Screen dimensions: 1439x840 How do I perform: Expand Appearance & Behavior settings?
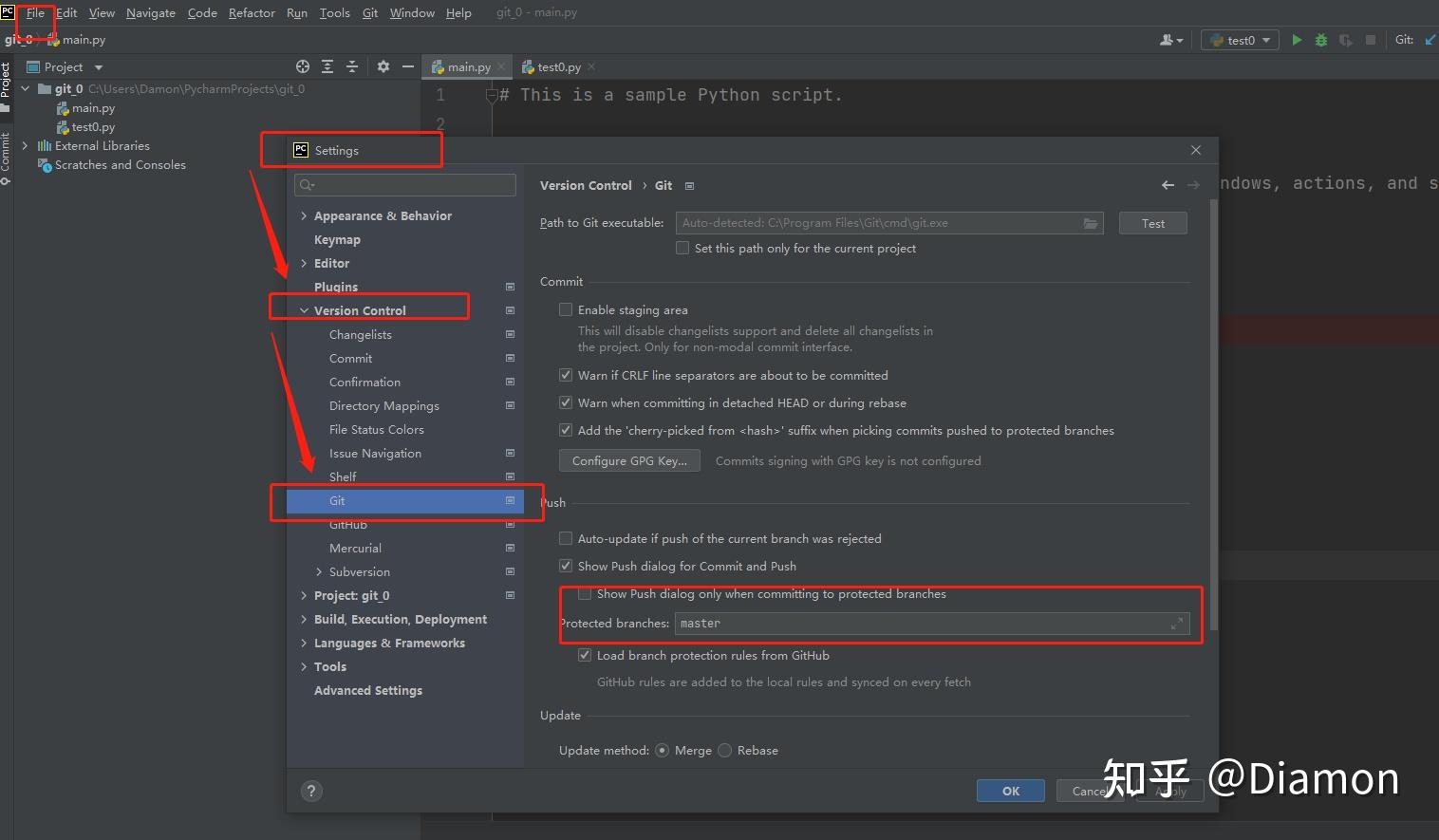[304, 216]
